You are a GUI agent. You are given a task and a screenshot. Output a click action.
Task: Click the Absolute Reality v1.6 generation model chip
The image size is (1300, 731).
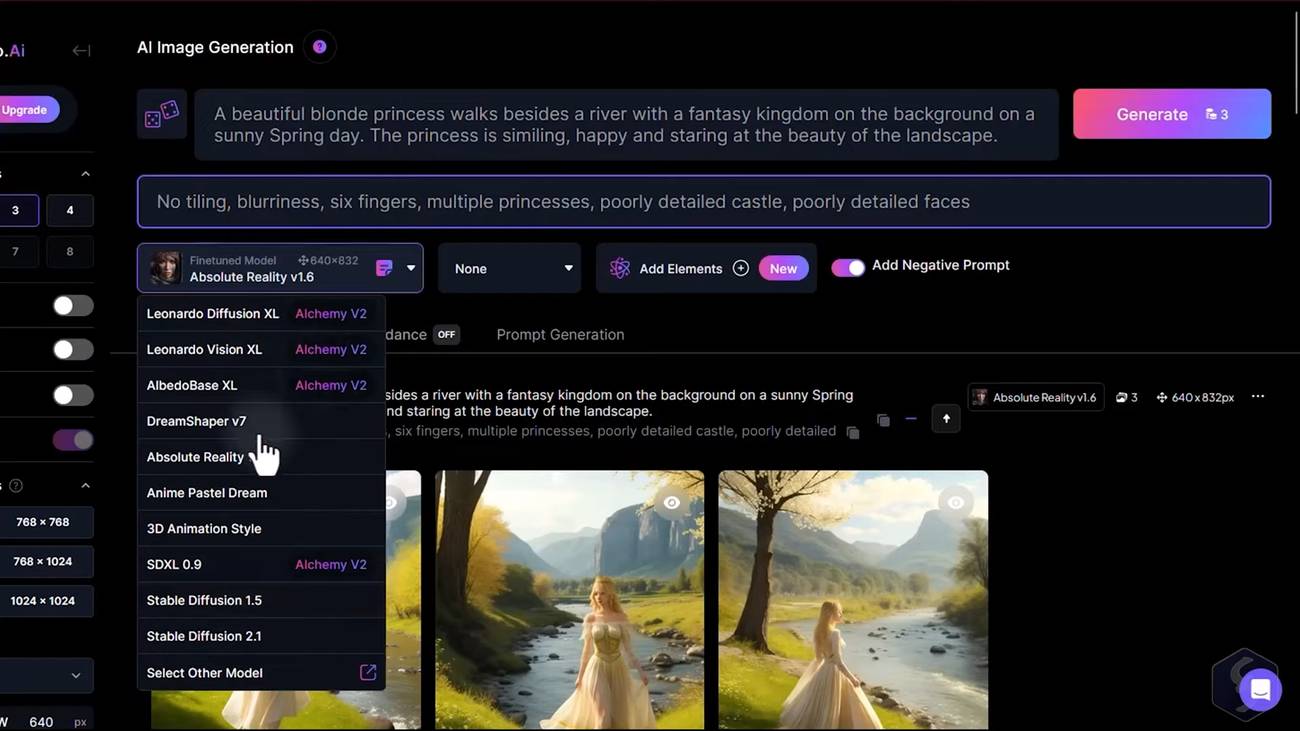tap(1036, 397)
